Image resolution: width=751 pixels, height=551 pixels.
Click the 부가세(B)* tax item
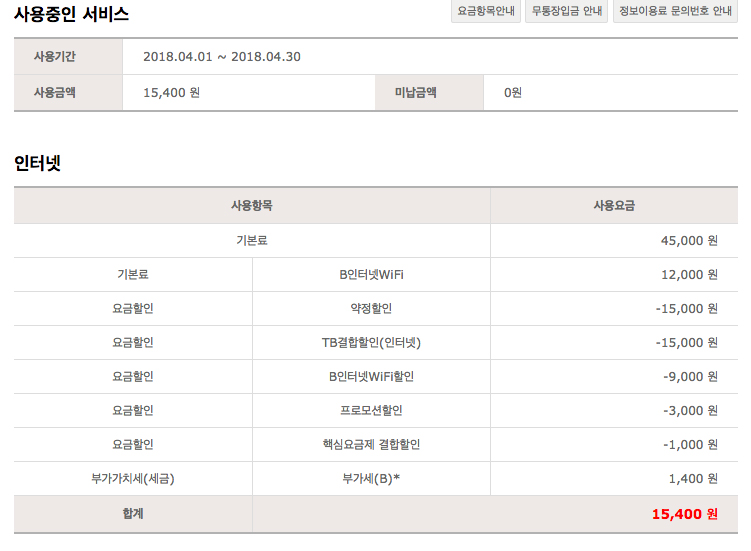(x=371, y=478)
